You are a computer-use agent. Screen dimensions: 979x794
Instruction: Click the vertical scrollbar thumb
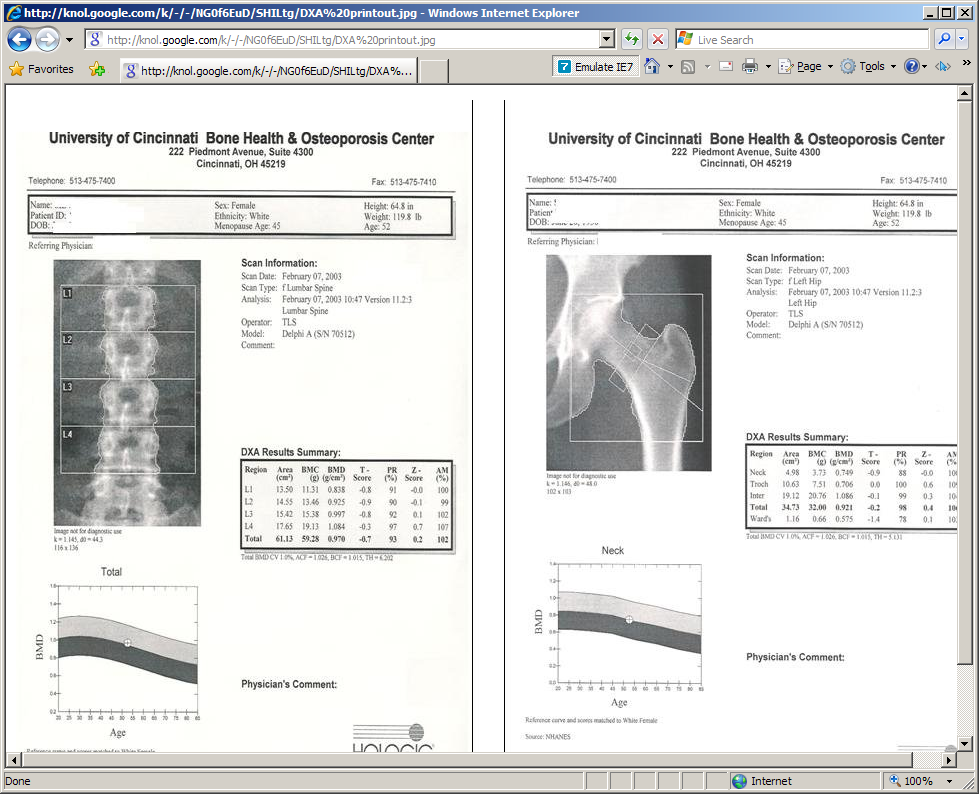965,383
